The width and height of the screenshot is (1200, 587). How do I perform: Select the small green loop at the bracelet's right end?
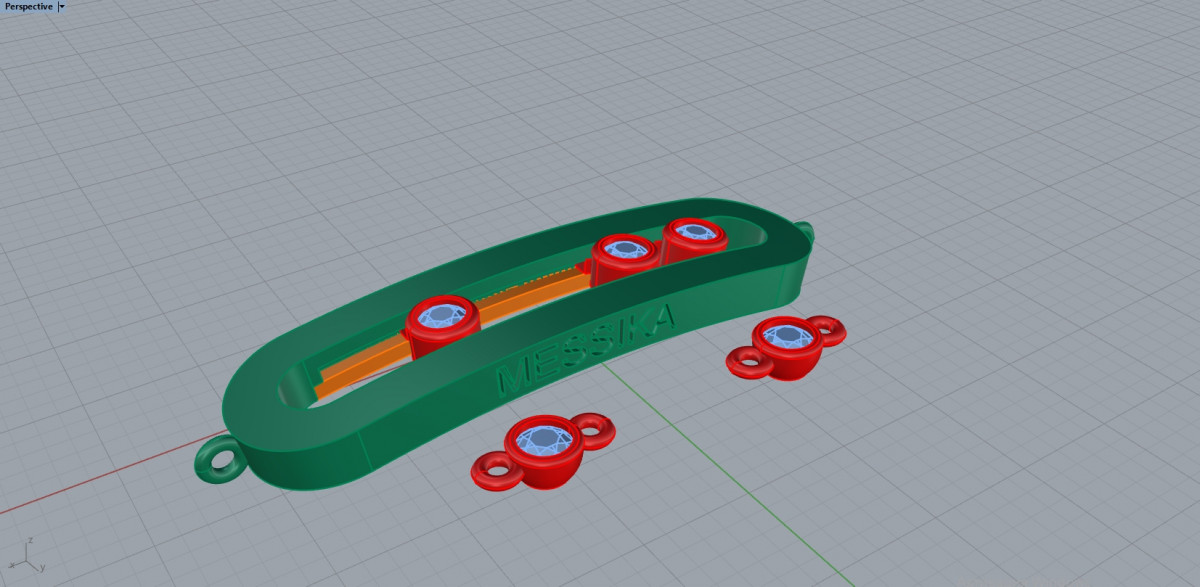(807, 232)
